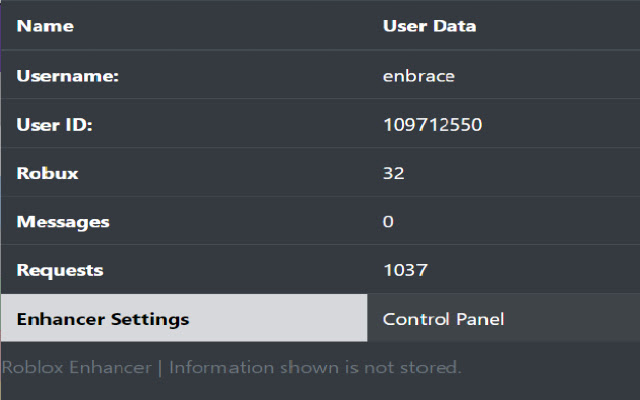Screen dimensions: 640x400
Task: Click the user ID number 109712550
Action: 433,125
